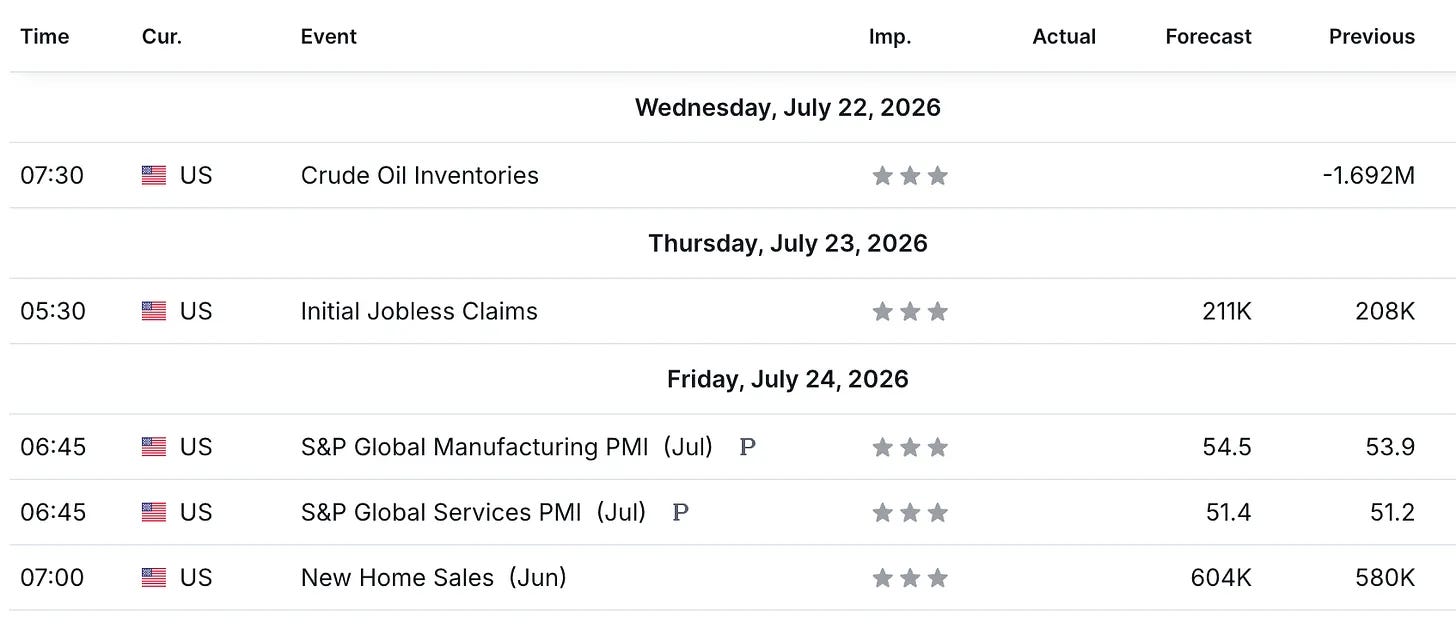Select the Thursday, July 23, 2026 date row
This screenshot has height=627, width=1456.
728,243
